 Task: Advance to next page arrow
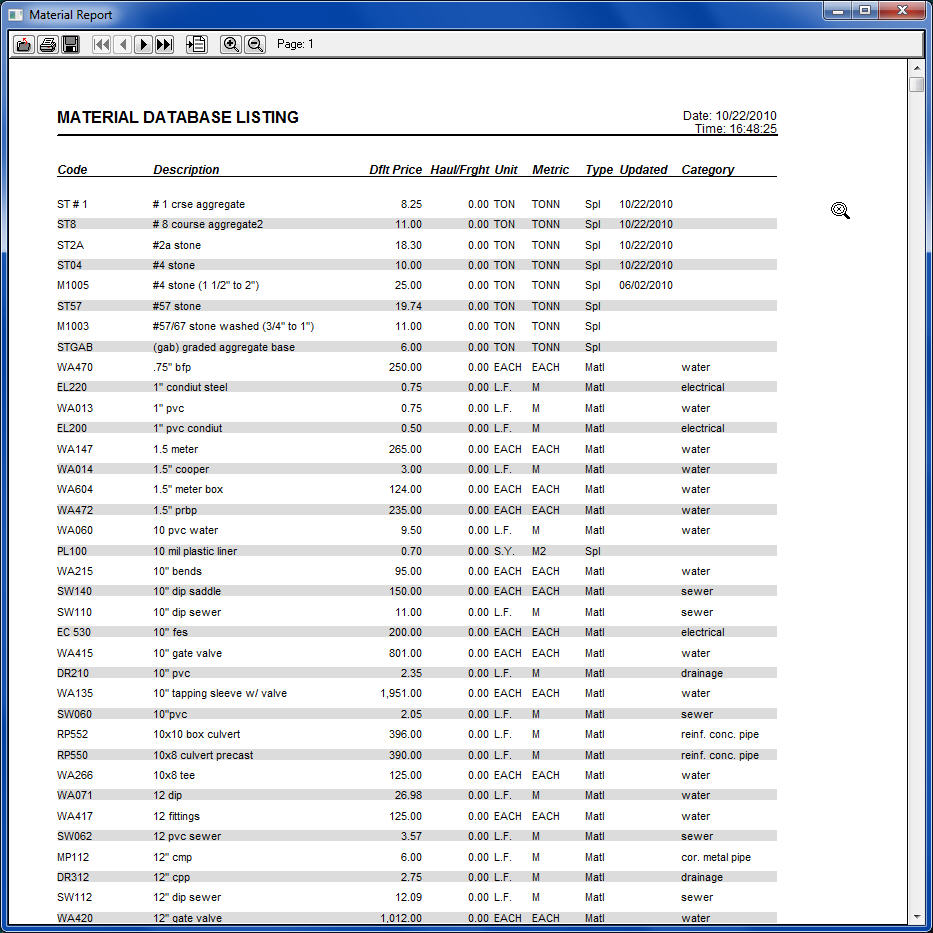(143, 45)
